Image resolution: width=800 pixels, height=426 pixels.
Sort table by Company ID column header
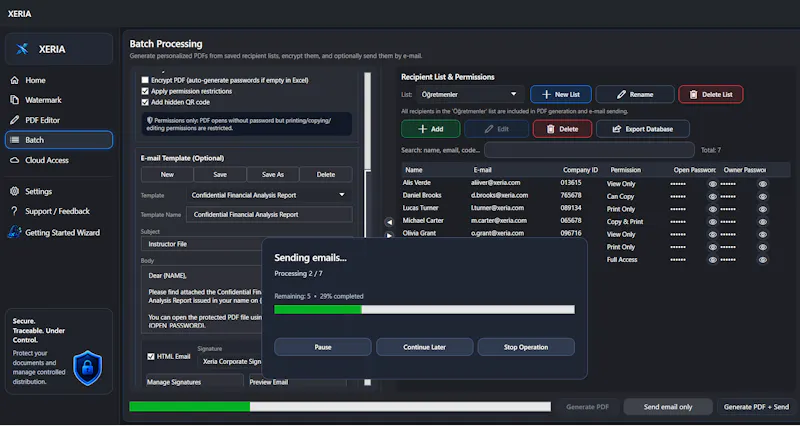581,170
